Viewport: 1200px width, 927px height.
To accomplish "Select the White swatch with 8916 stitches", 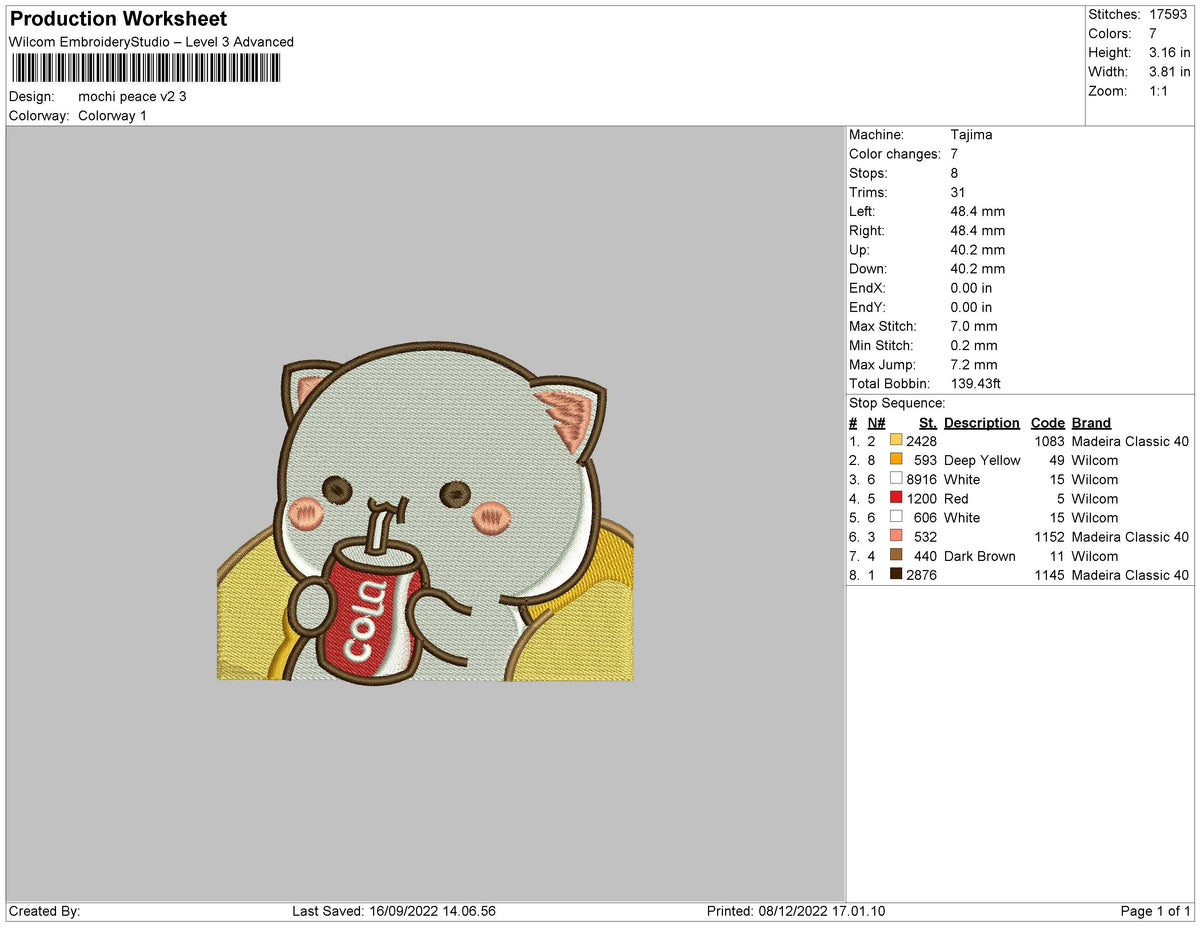I will pyautogui.click(x=896, y=479).
